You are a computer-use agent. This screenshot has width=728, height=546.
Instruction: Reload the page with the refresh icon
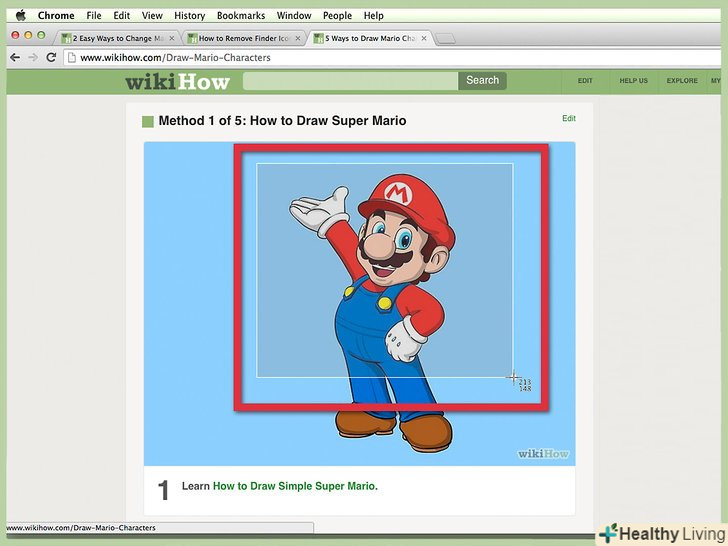[52, 58]
